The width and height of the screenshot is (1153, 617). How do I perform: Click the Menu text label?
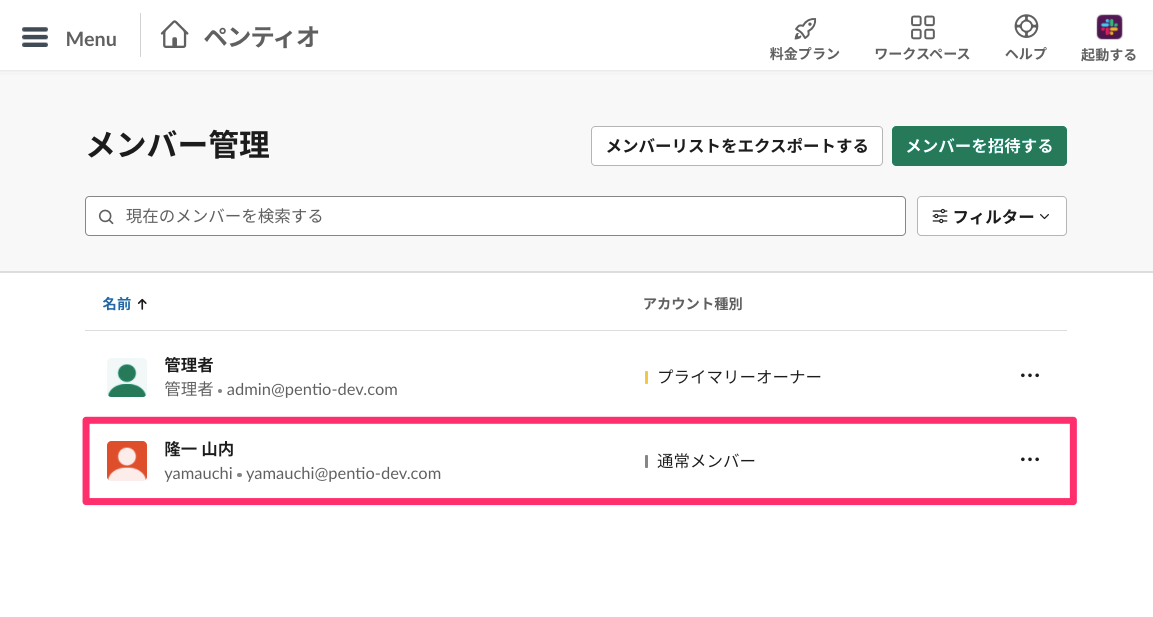[91, 39]
